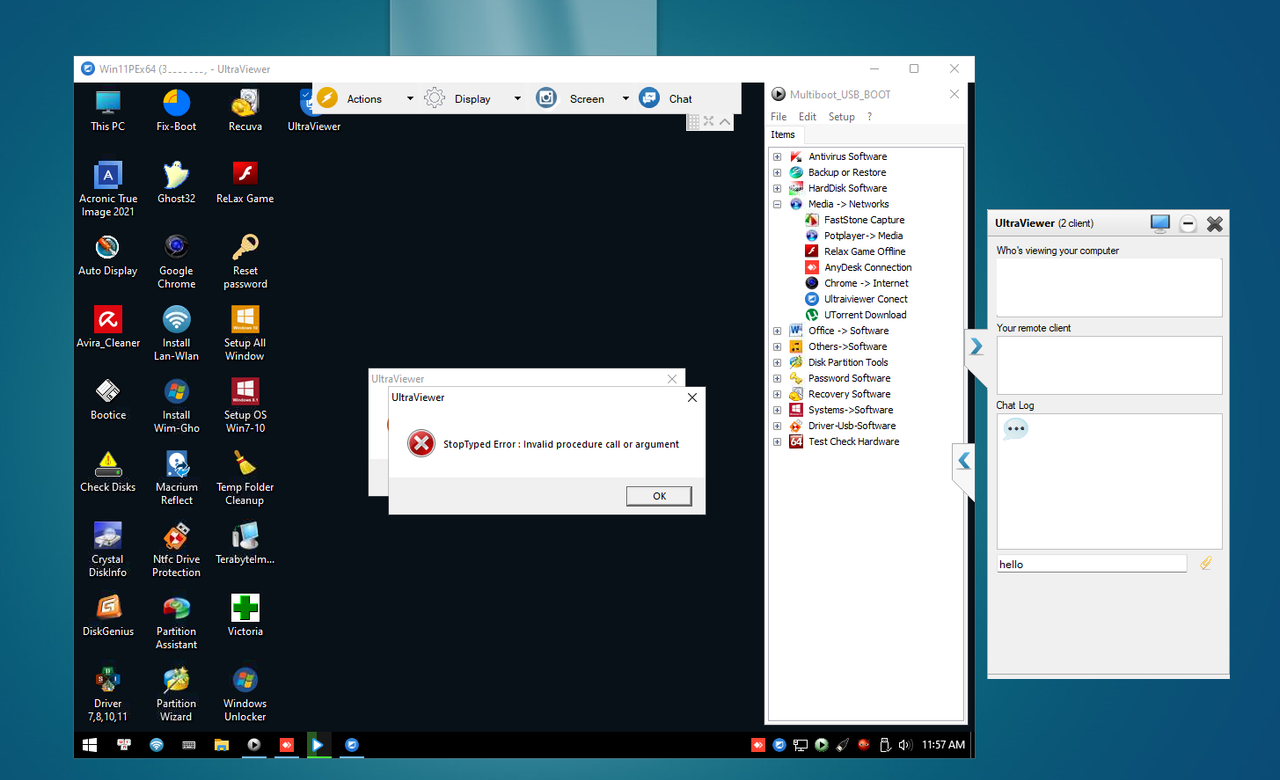Screen dimensions: 1280x780
Task: Open the File menu in Multiboot_USB_BOOT
Action: point(778,116)
